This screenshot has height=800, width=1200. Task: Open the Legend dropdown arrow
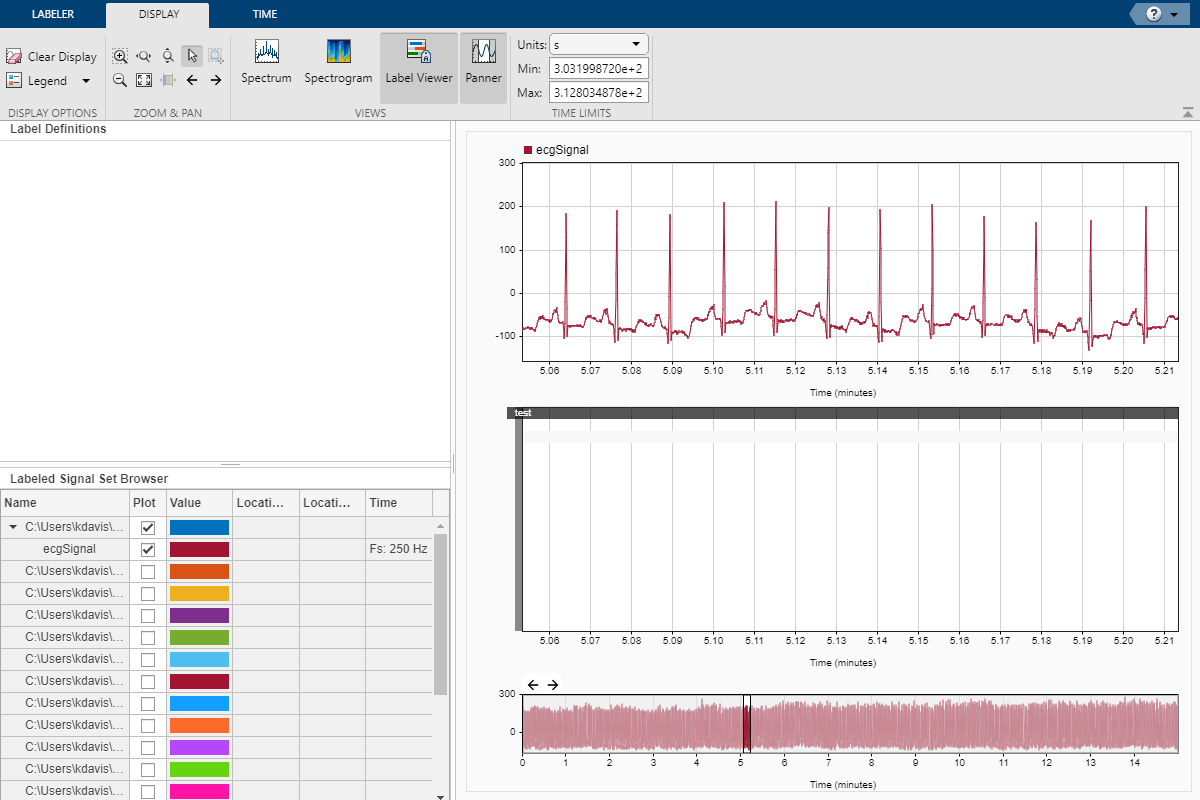pyautogui.click(x=86, y=81)
